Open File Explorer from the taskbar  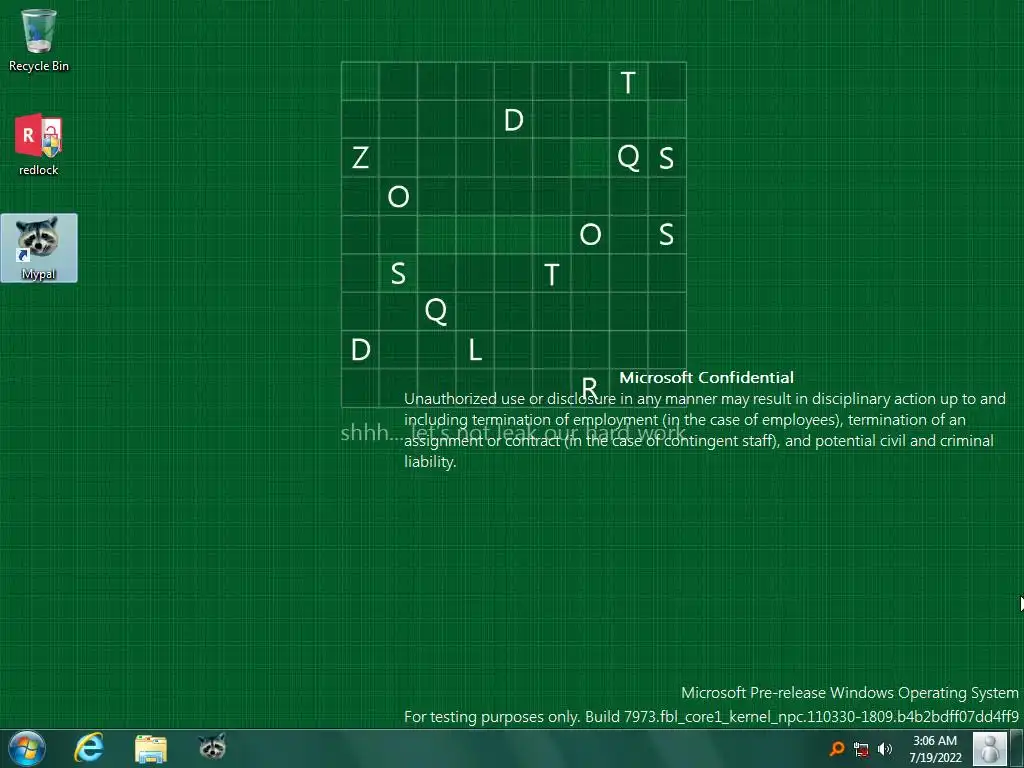click(151, 748)
